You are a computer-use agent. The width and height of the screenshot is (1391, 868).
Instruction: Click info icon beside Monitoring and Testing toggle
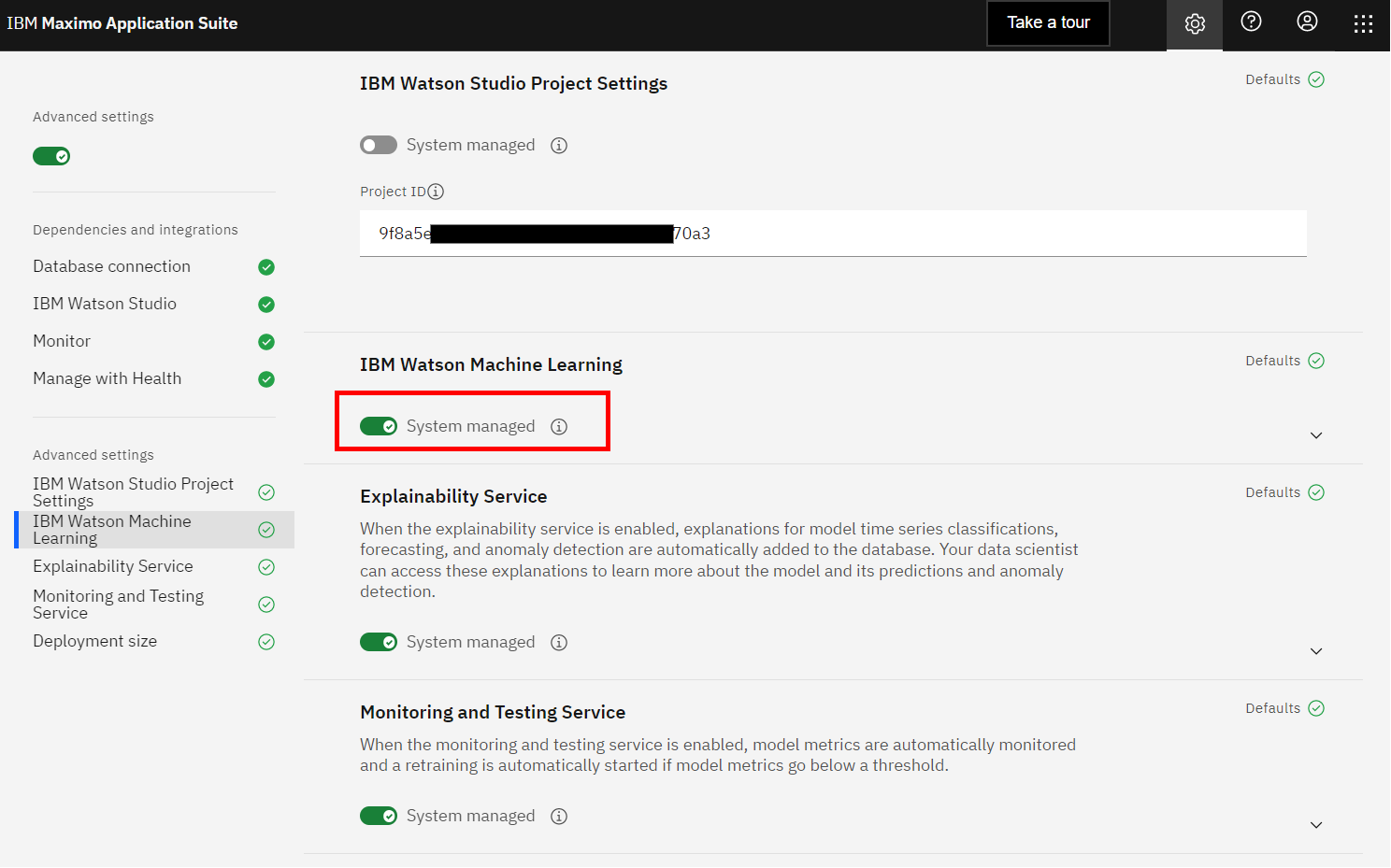pyautogui.click(x=559, y=817)
